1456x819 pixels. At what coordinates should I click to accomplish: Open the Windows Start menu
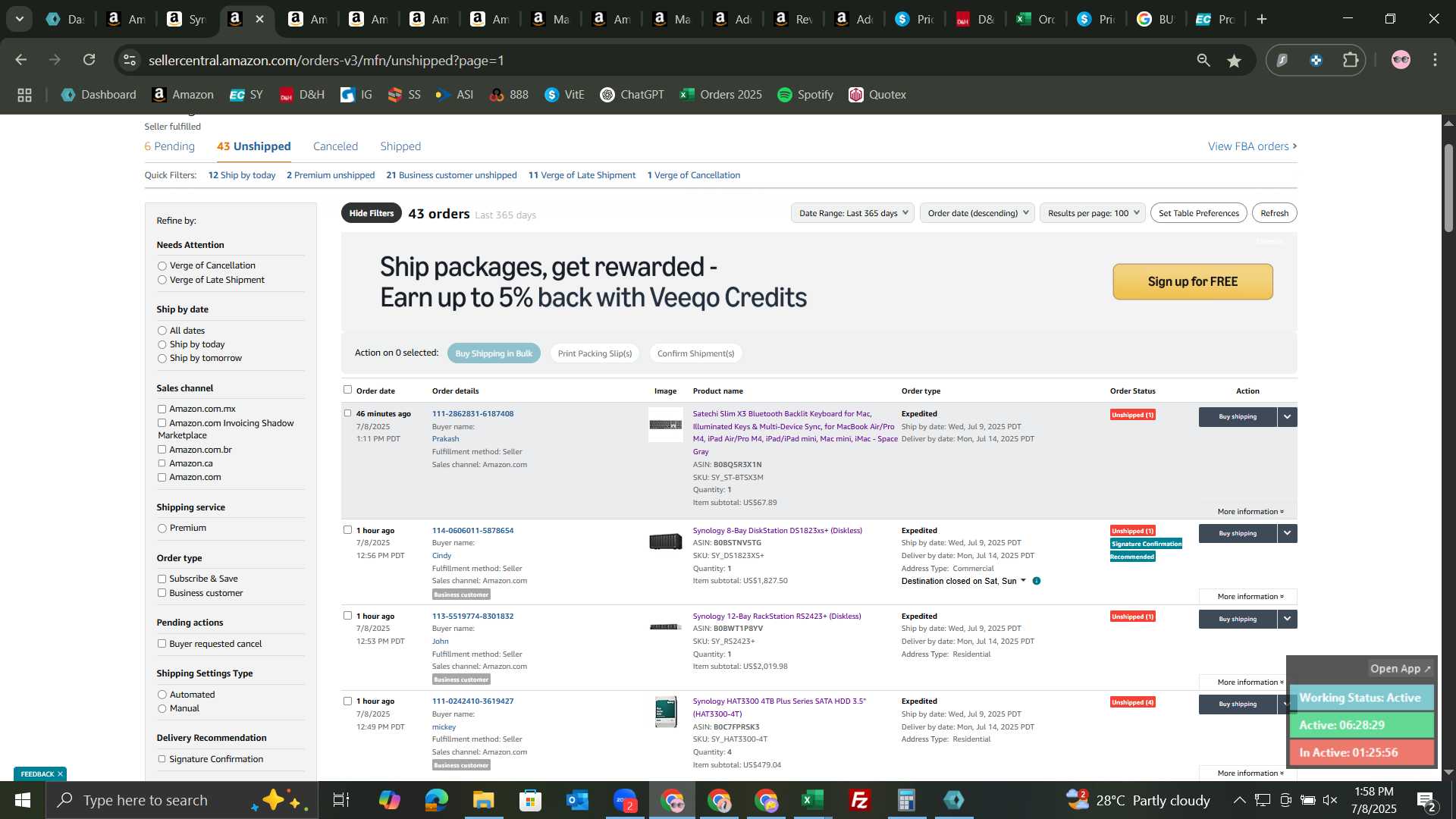tap(22, 800)
